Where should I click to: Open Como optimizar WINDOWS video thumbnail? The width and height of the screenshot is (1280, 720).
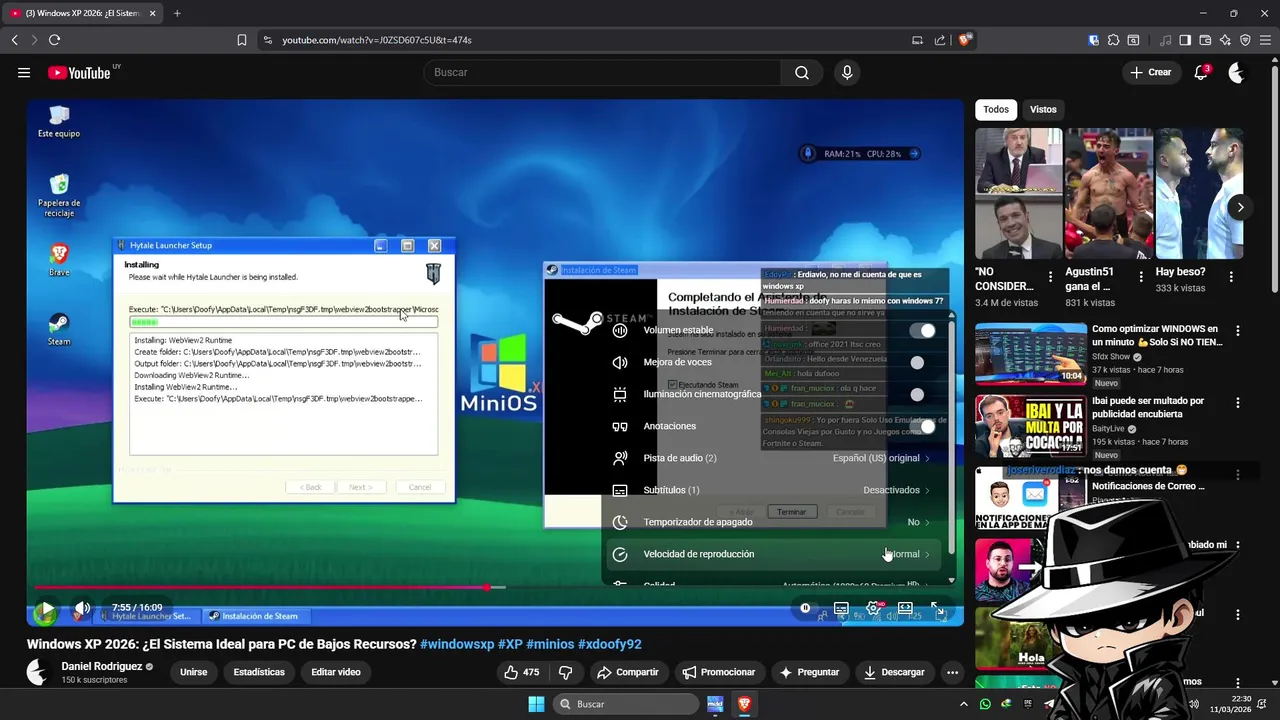[x=1031, y=353]
